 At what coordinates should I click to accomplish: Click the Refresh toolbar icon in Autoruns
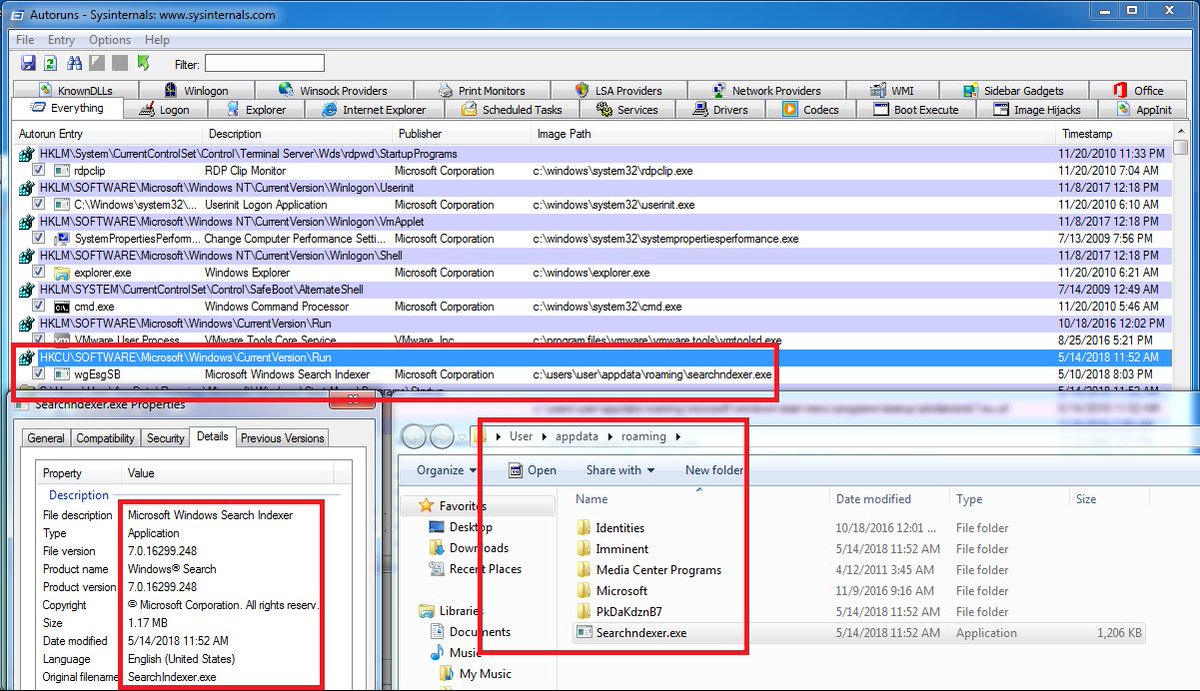[x=50, y=63]
